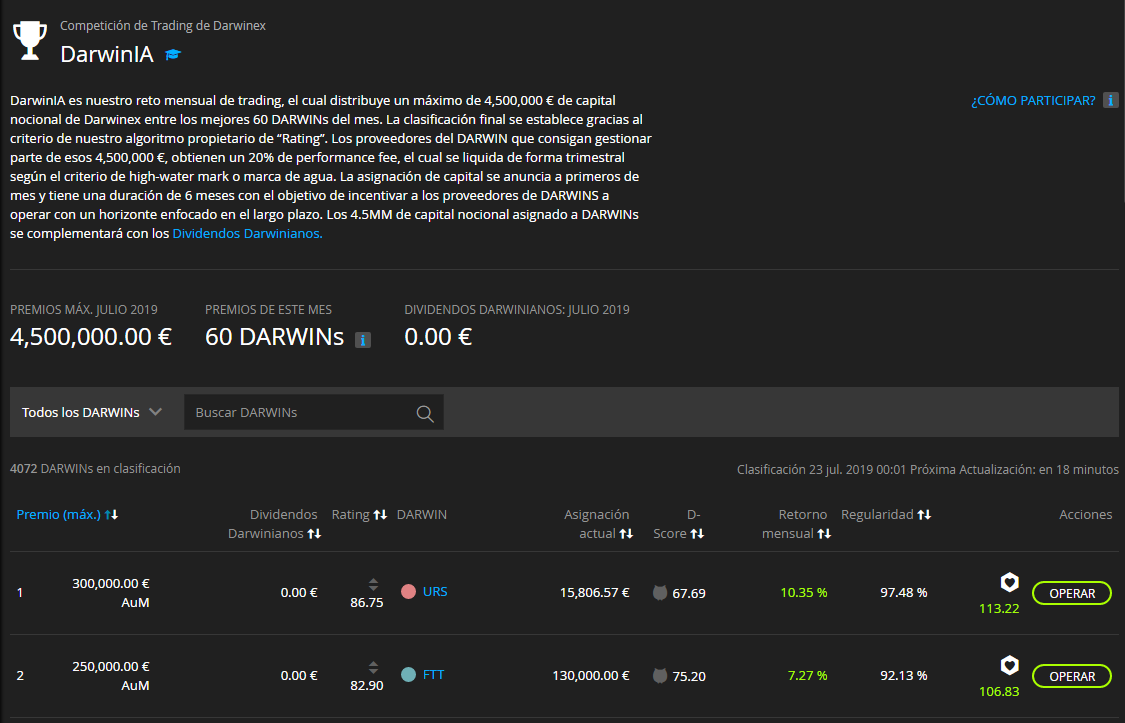Click info icon beside 60 DARWINs
This screenshot has height=723, width=1125.
click(x=363, y=340)
